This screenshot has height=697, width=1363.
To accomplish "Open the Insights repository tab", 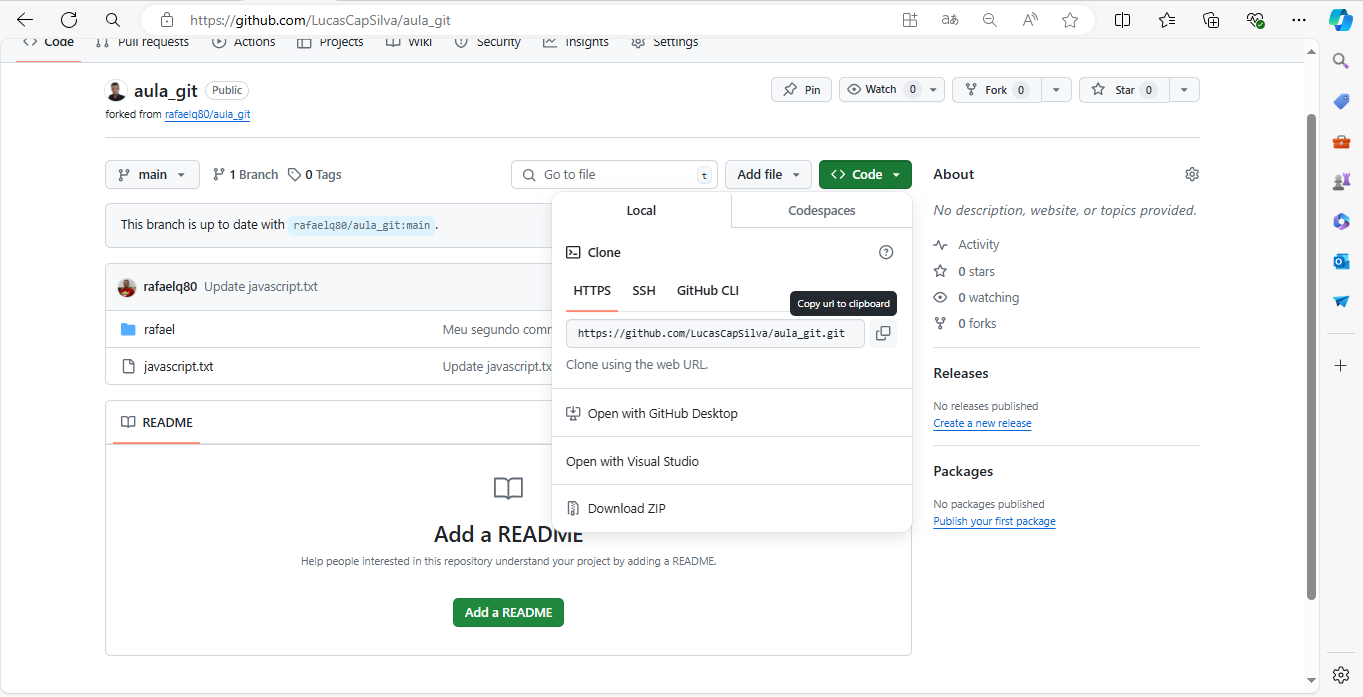I will (x=575, y=42).
